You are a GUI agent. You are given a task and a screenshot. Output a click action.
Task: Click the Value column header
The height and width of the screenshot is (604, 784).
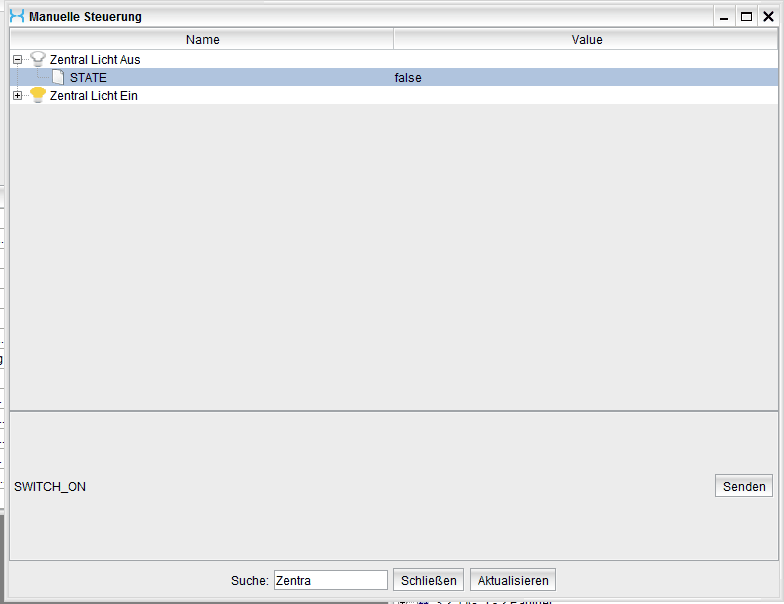point(587,40)
